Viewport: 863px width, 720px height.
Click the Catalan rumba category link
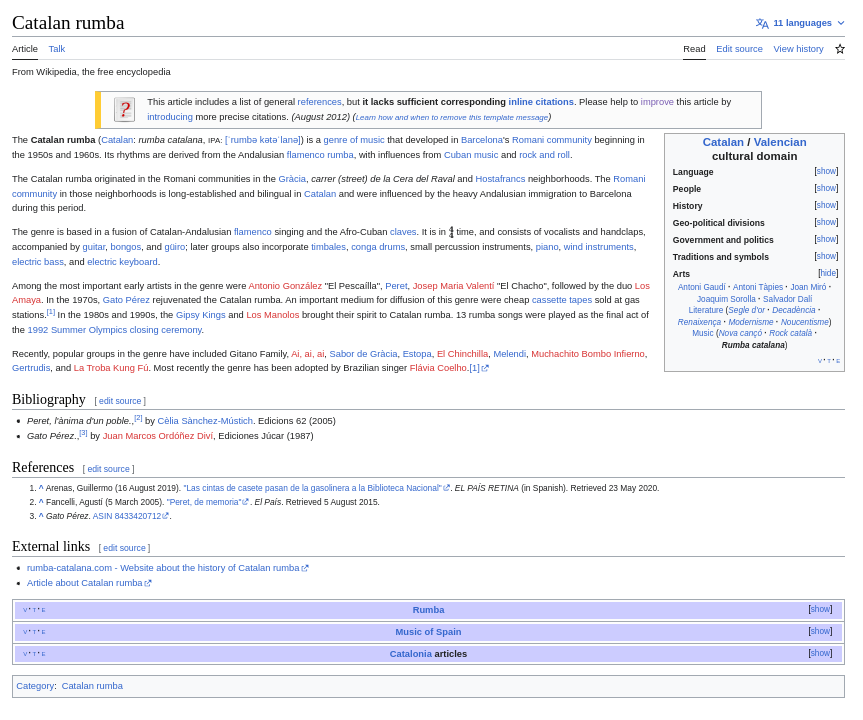[x=92, y=686]
